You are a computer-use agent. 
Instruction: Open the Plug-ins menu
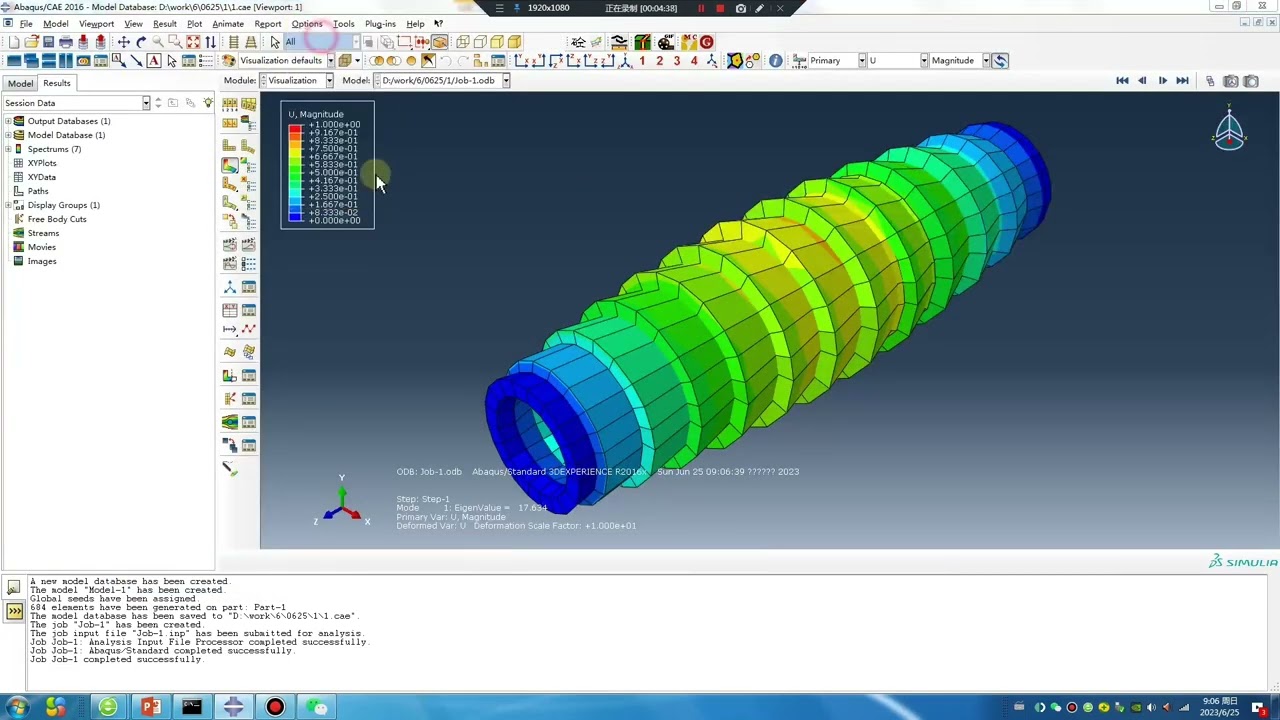pyautogui.click(x=380, y=24)
